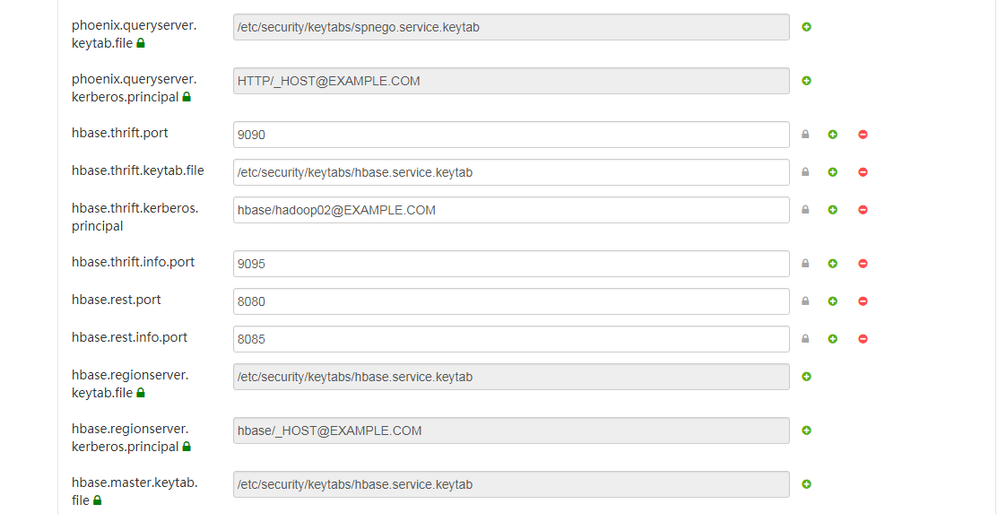Image resolution: width=998 pixels, height=514 pixels.
Task: Remove the hbase.rest.port property
Action: tap(862, 301)
